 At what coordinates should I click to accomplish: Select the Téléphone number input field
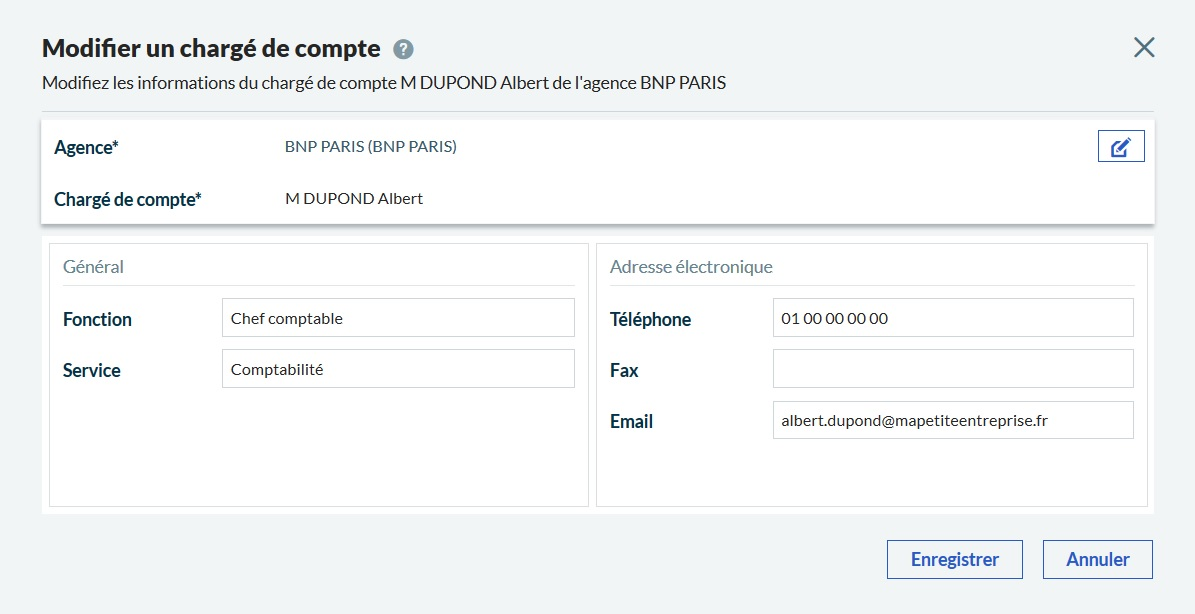click(x=952, y=318)
